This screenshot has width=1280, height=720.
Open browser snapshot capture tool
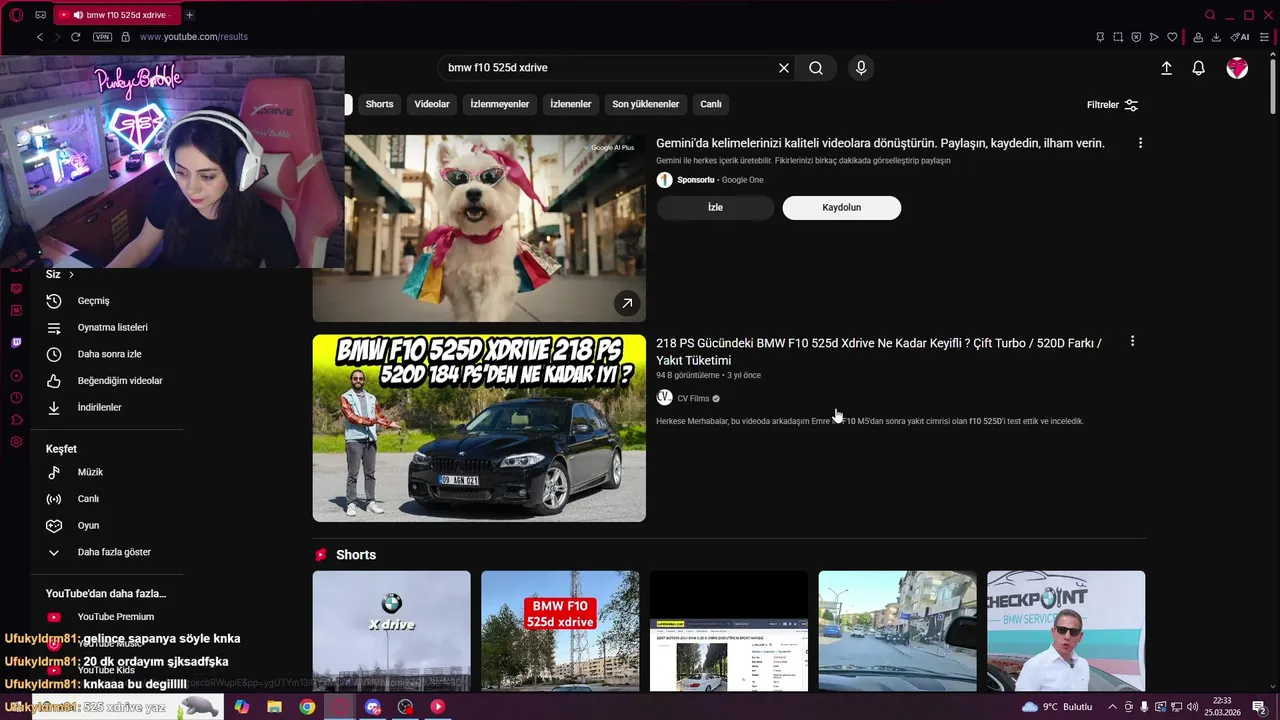coord(1118,37)
